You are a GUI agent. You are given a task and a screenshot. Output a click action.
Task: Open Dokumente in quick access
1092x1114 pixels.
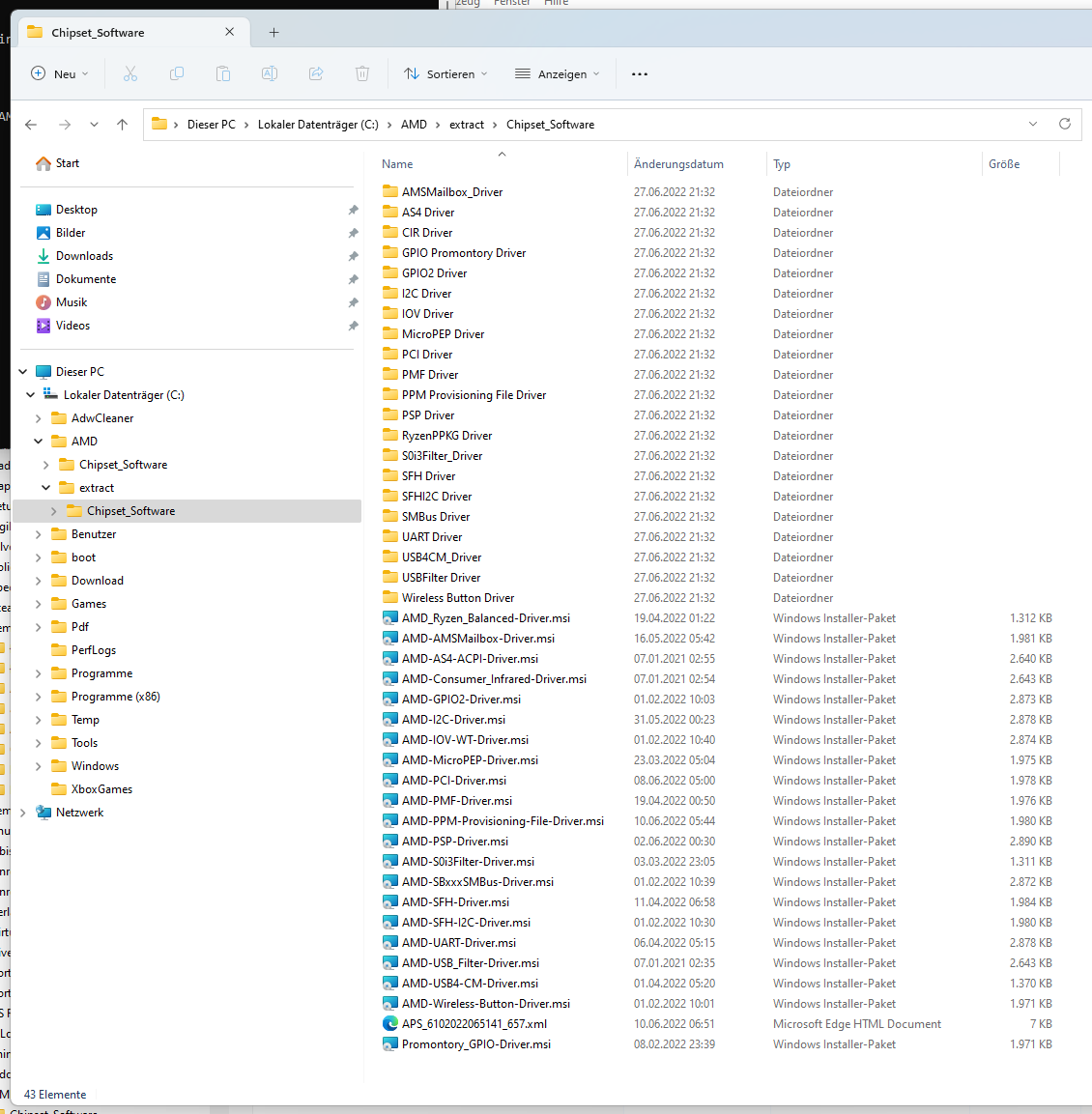click(75, 279)
